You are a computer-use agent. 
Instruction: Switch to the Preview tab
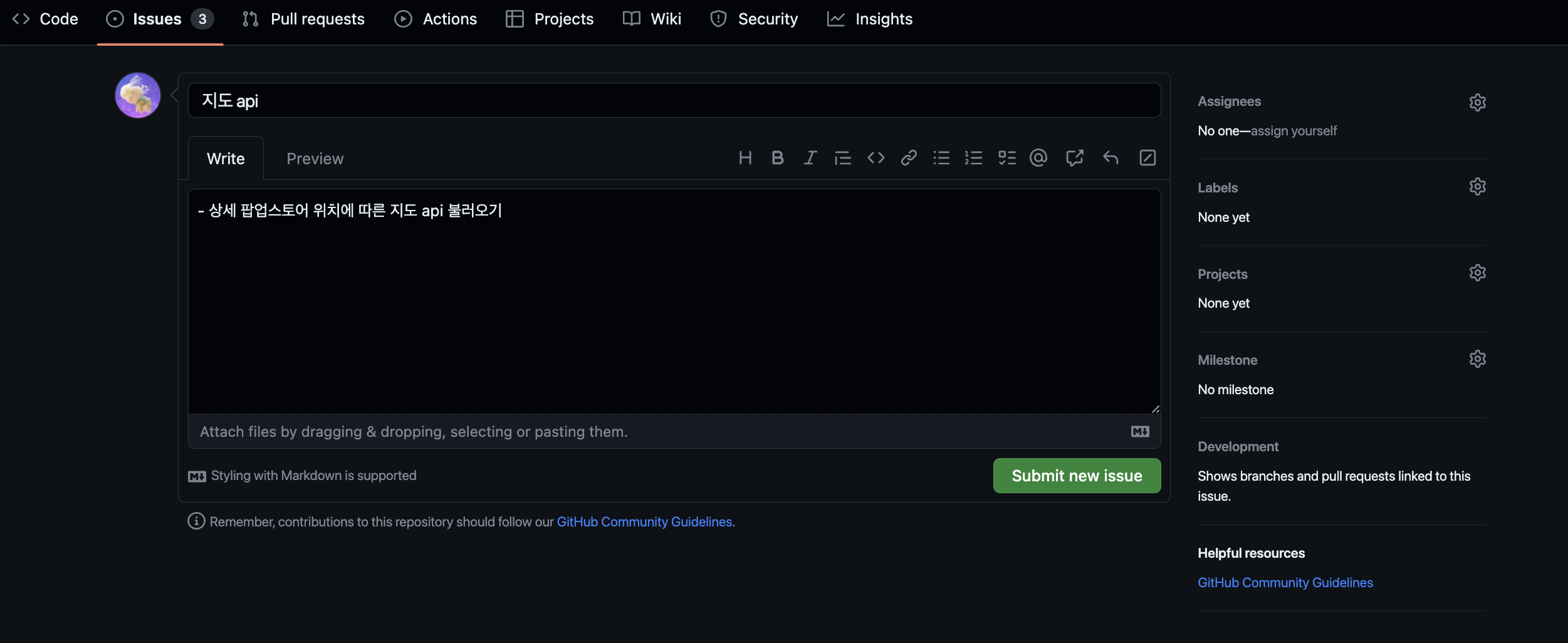point(315,158)
